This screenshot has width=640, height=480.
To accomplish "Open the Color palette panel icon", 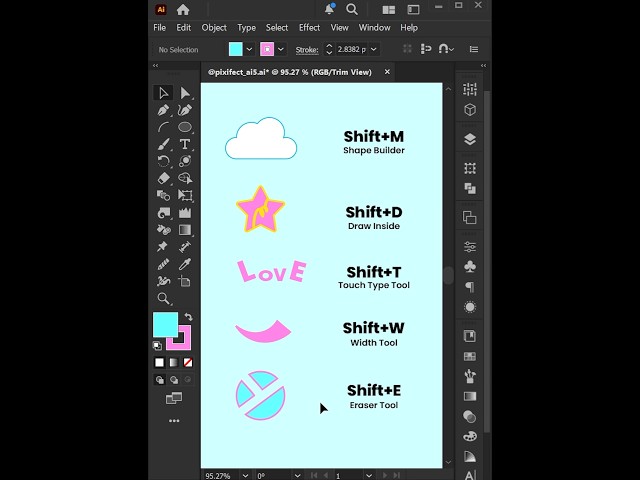I will coord(470,436).
